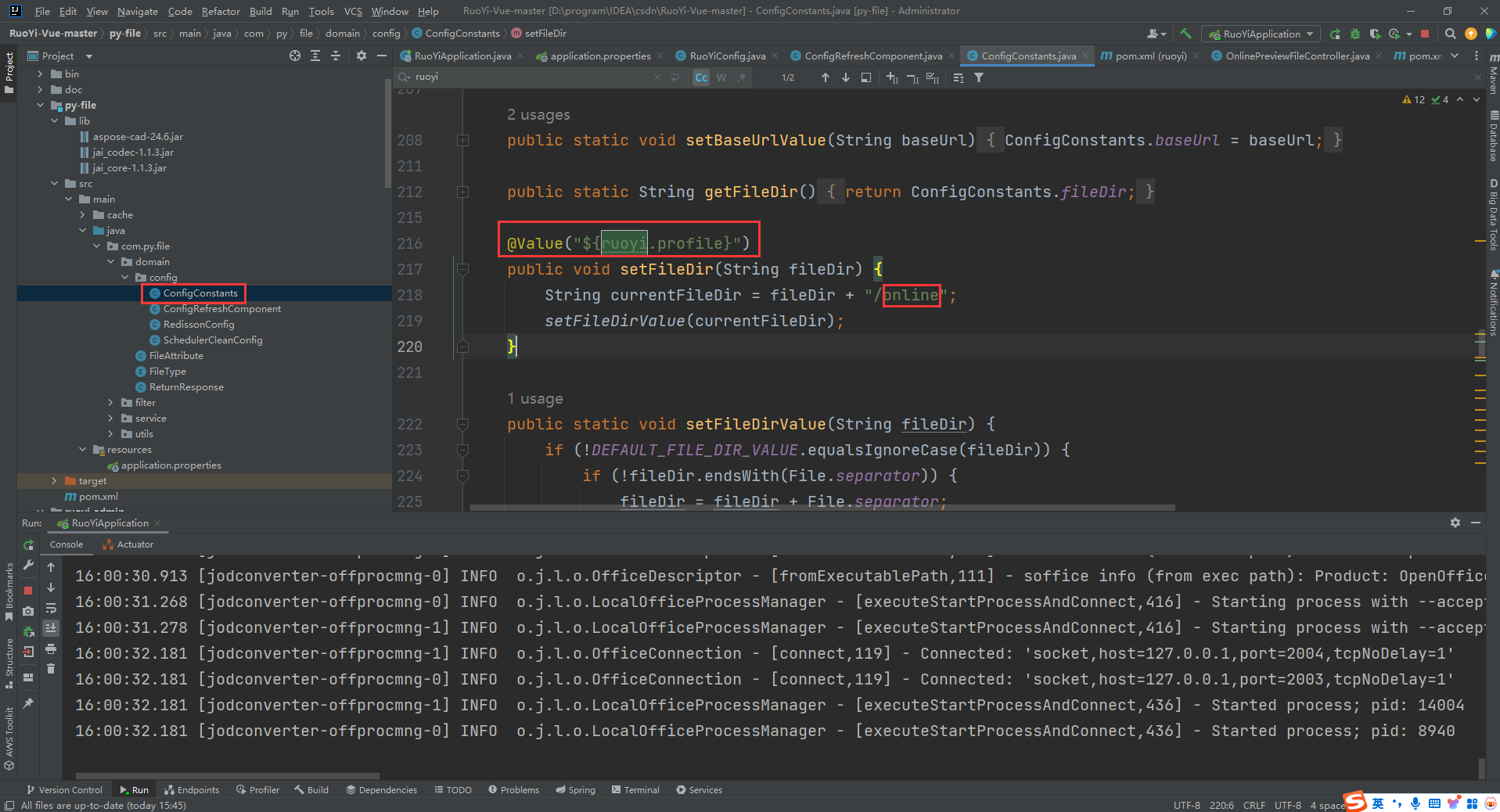The image size is (1500, 812).
Task: Expand the service package
Action: coord(111,419)
